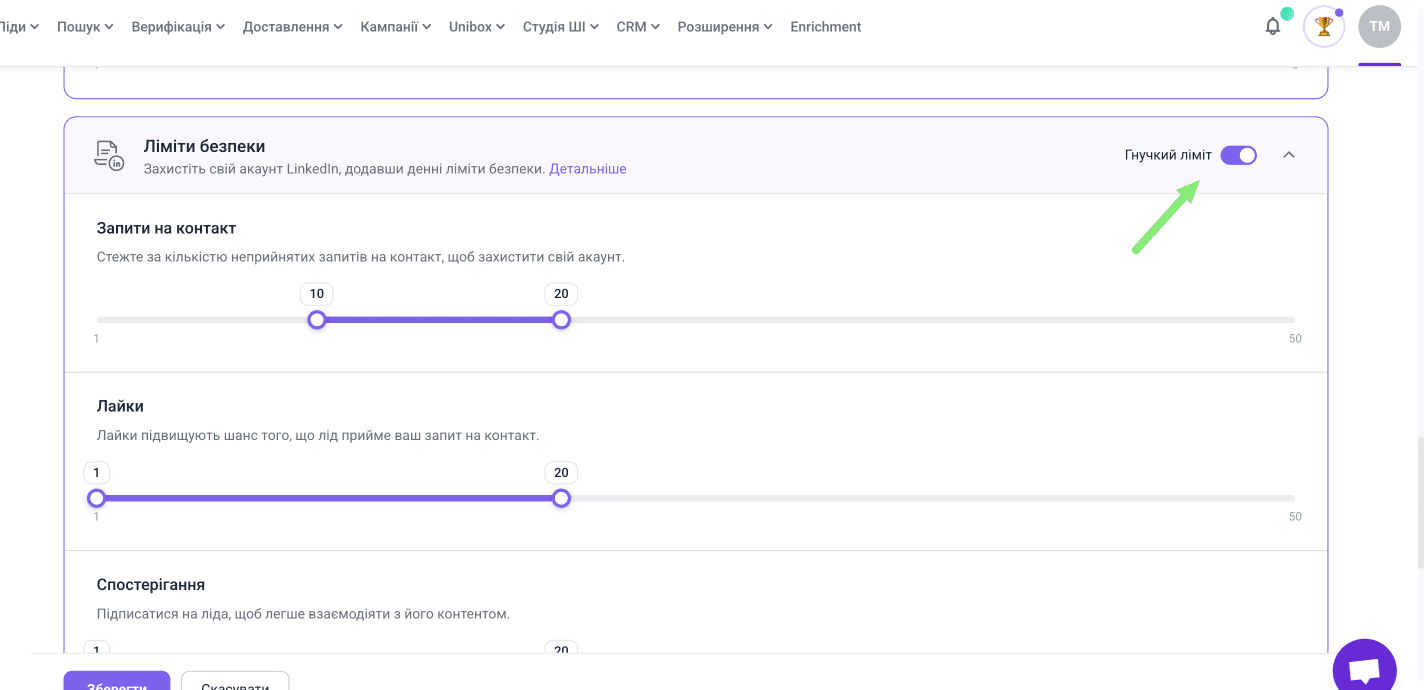Expand the Верифікація dropdown menu
Image resolution: width=1424 pixels, height=690 pixels.
pyautogui.click(x=178, y=27)
